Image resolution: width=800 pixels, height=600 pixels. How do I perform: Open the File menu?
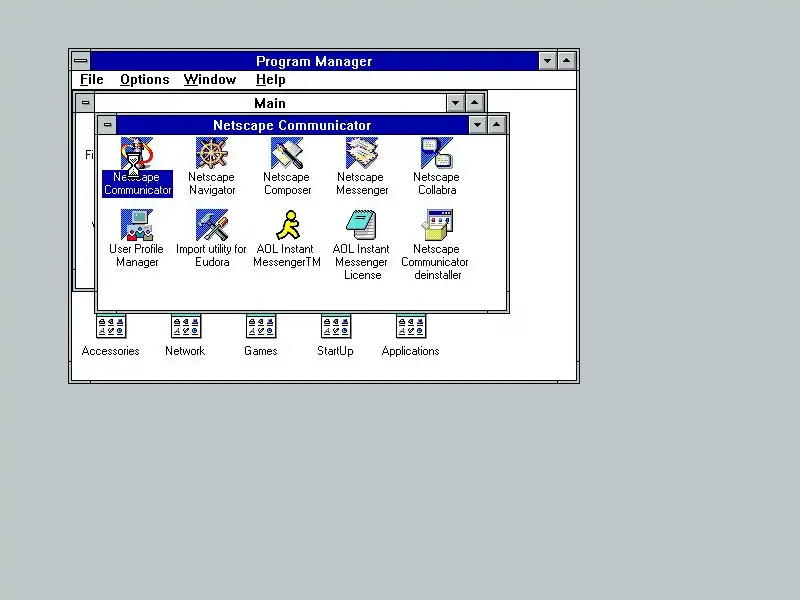(x=92, y=80)
